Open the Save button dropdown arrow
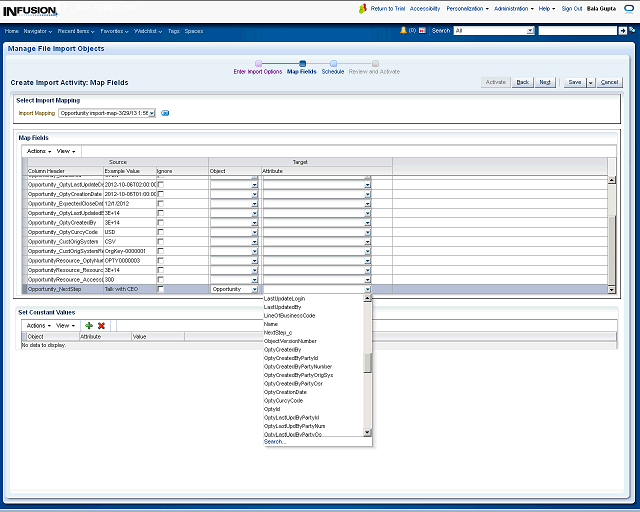Screen dimensions: 640x512 tap(591, 82)
